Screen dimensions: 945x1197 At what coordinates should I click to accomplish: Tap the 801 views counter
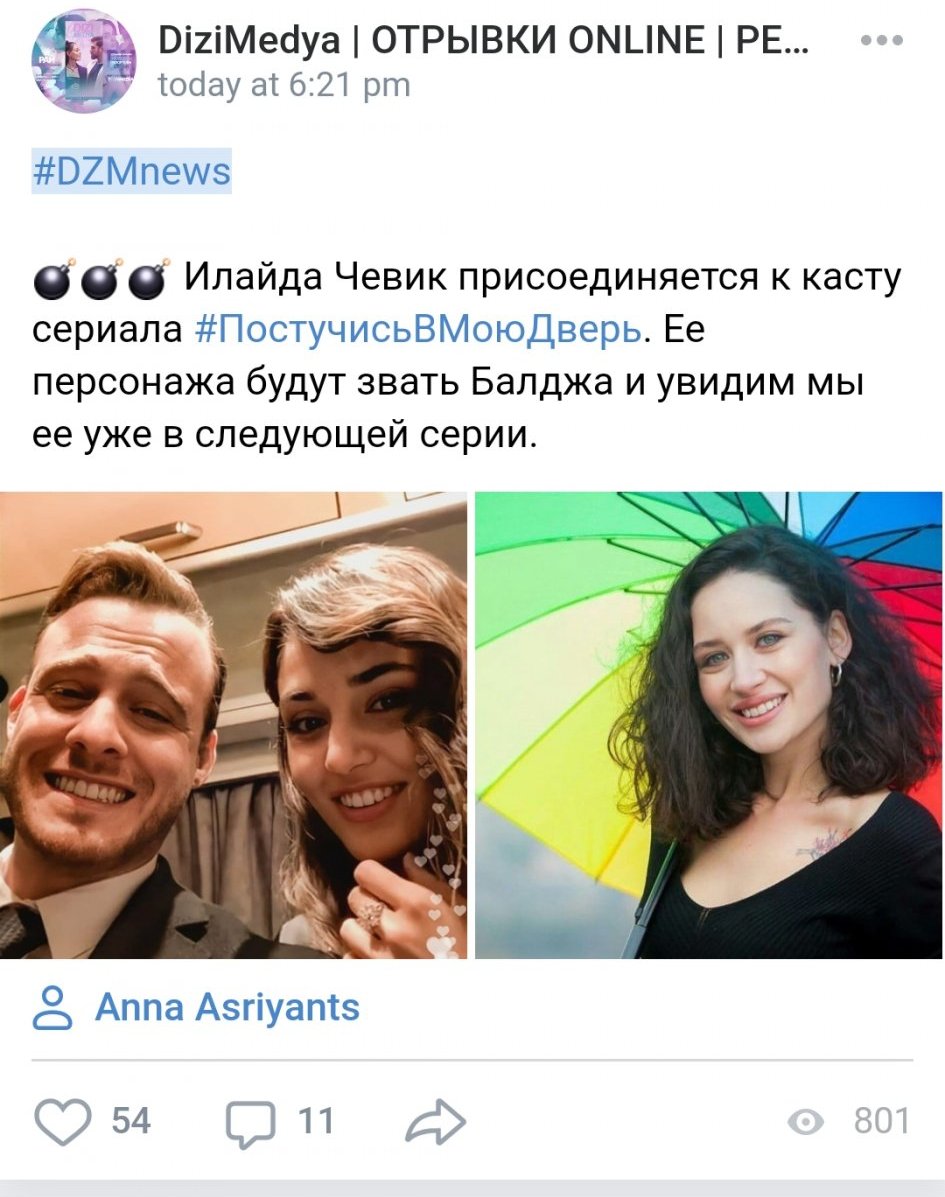click(882, 1121)
